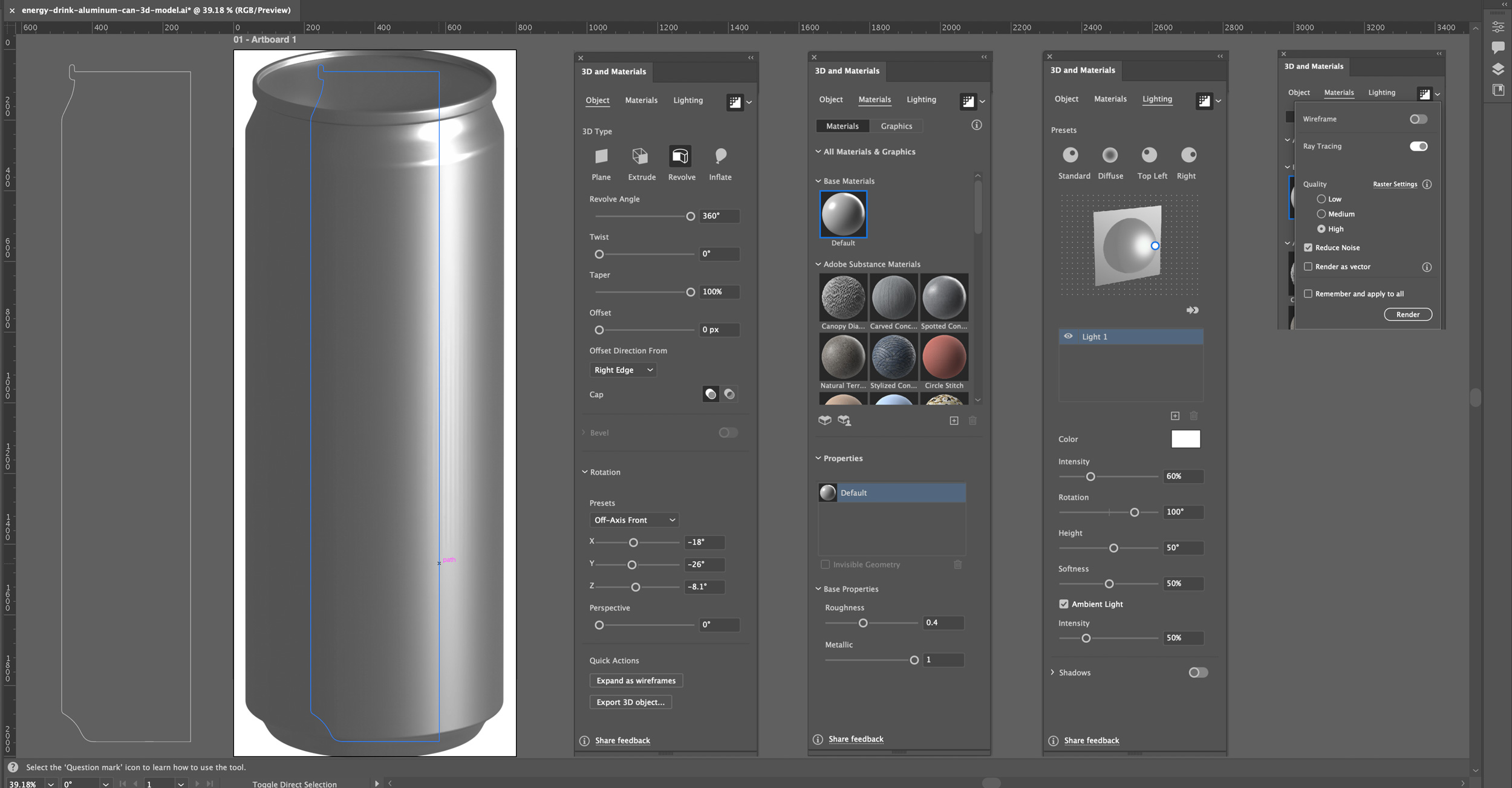Open Object tab in fourth render panel
1512x788 pixels.
[1299, 93]
